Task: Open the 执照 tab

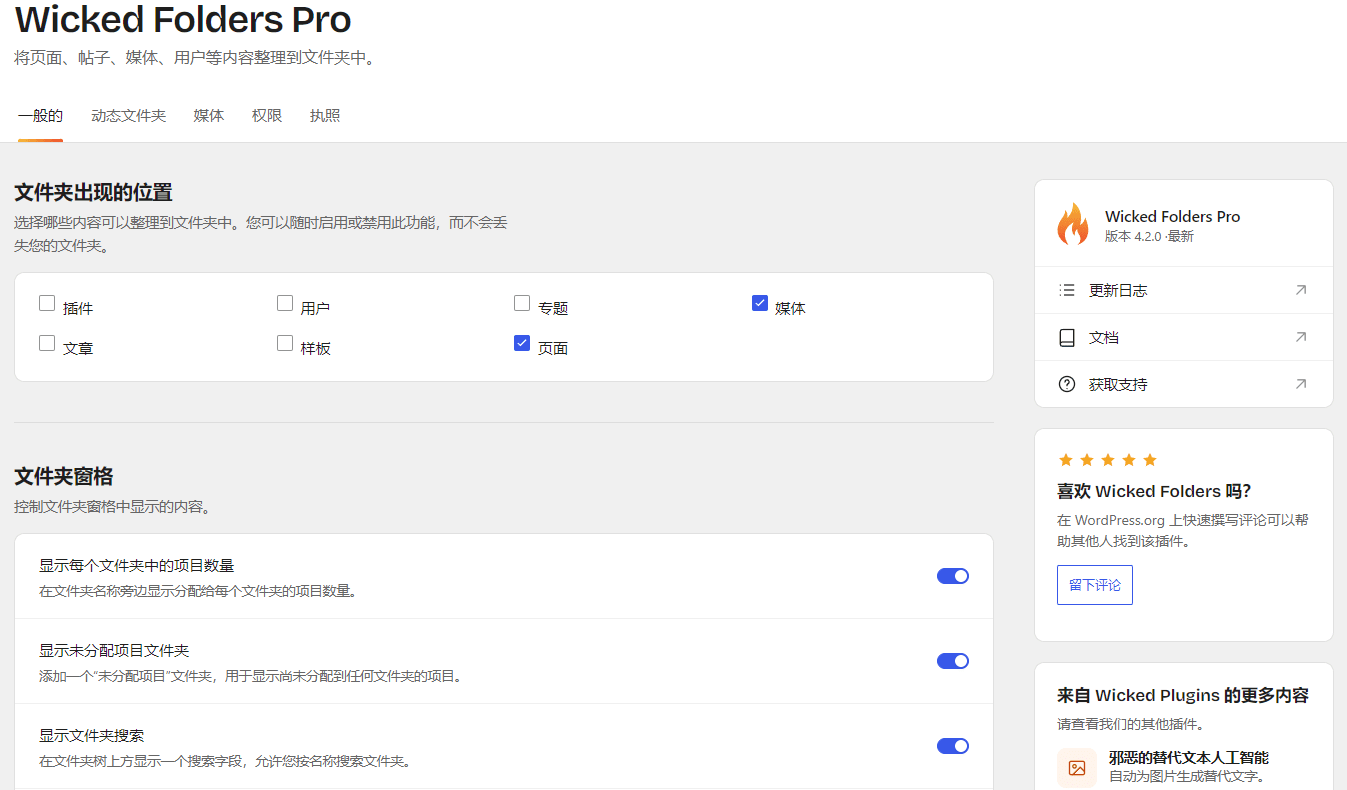Action: 325,116
